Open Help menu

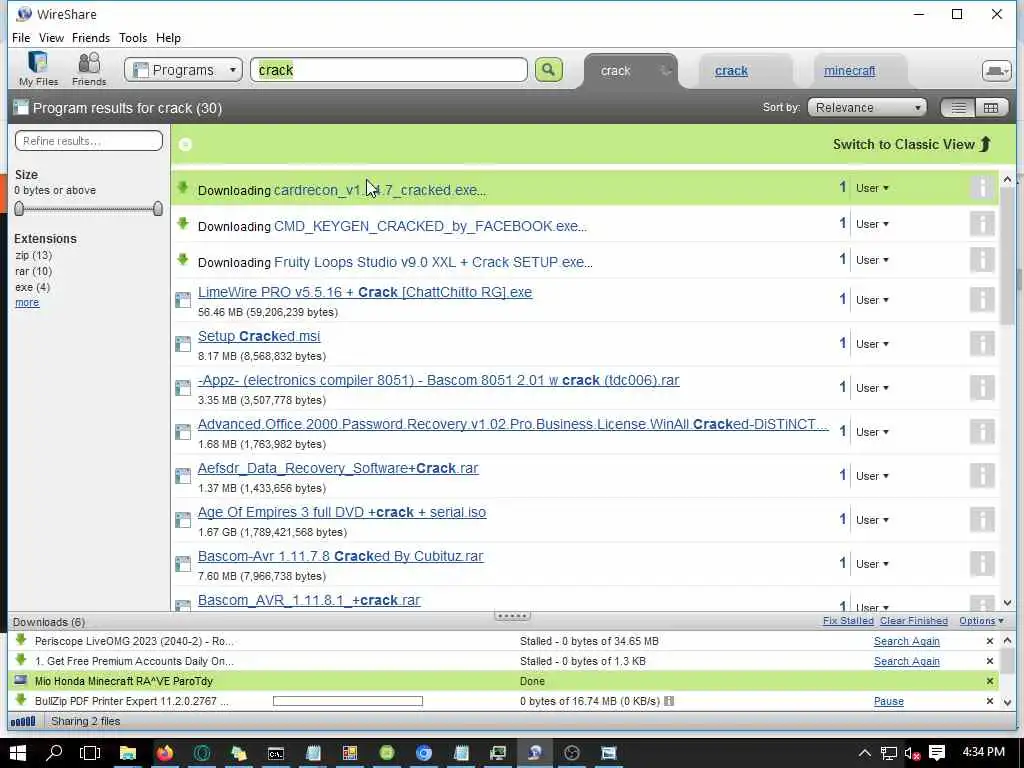pyautogui.click(x=168, y=38)
